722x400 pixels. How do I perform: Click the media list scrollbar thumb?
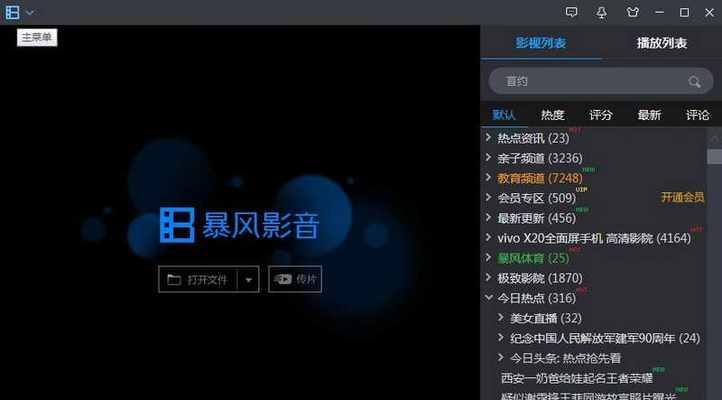[x=714, y=157]
